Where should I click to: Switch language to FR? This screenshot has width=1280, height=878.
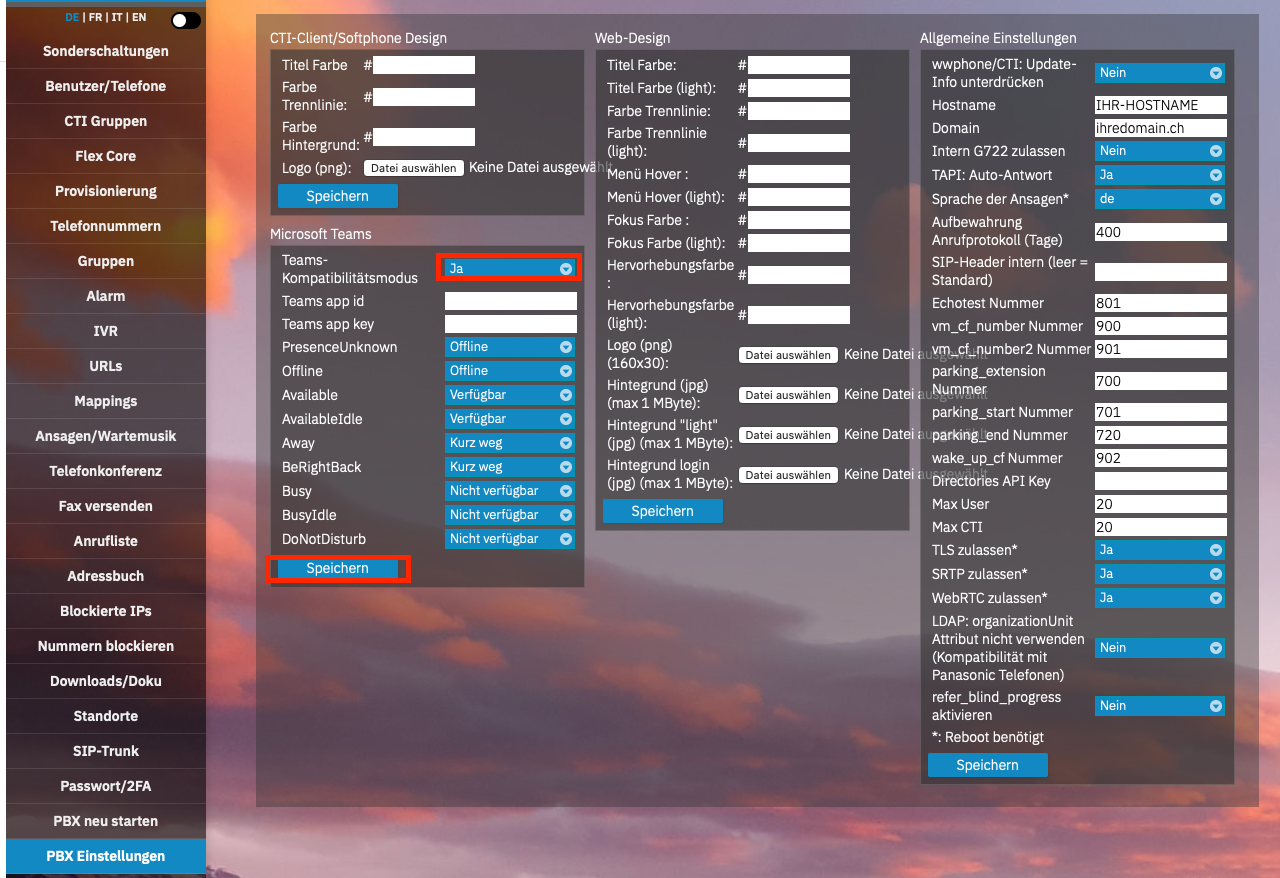click(95, 18)
